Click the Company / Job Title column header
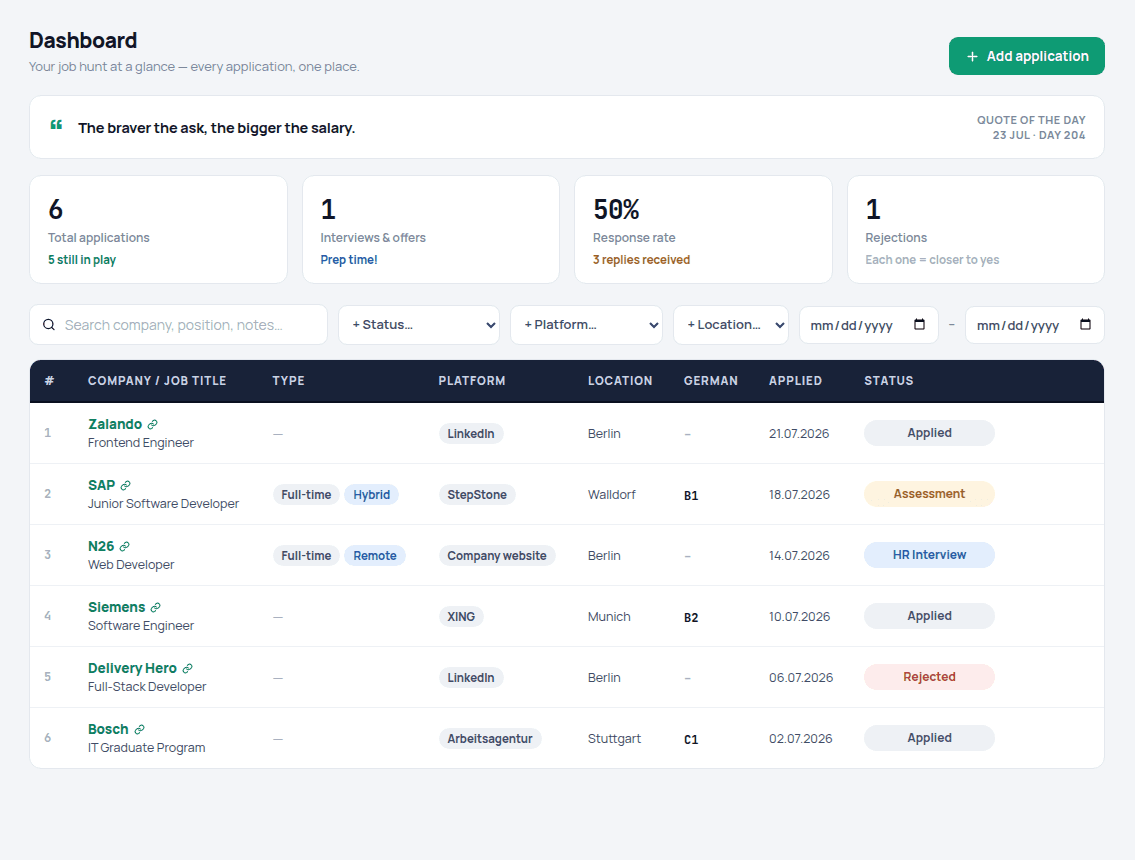Image resolution: width=1135 pixels, height=860 pixels. point(157,381)
